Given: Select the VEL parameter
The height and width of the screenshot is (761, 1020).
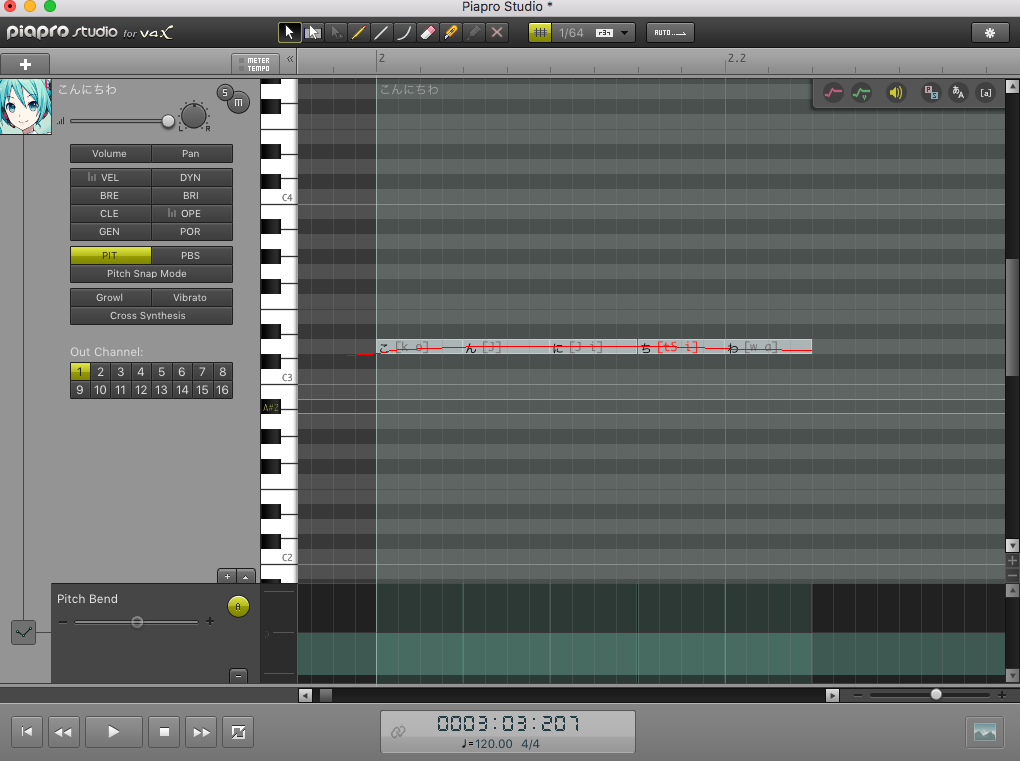Looking at the screenshot, I should [x=109, y=178].
